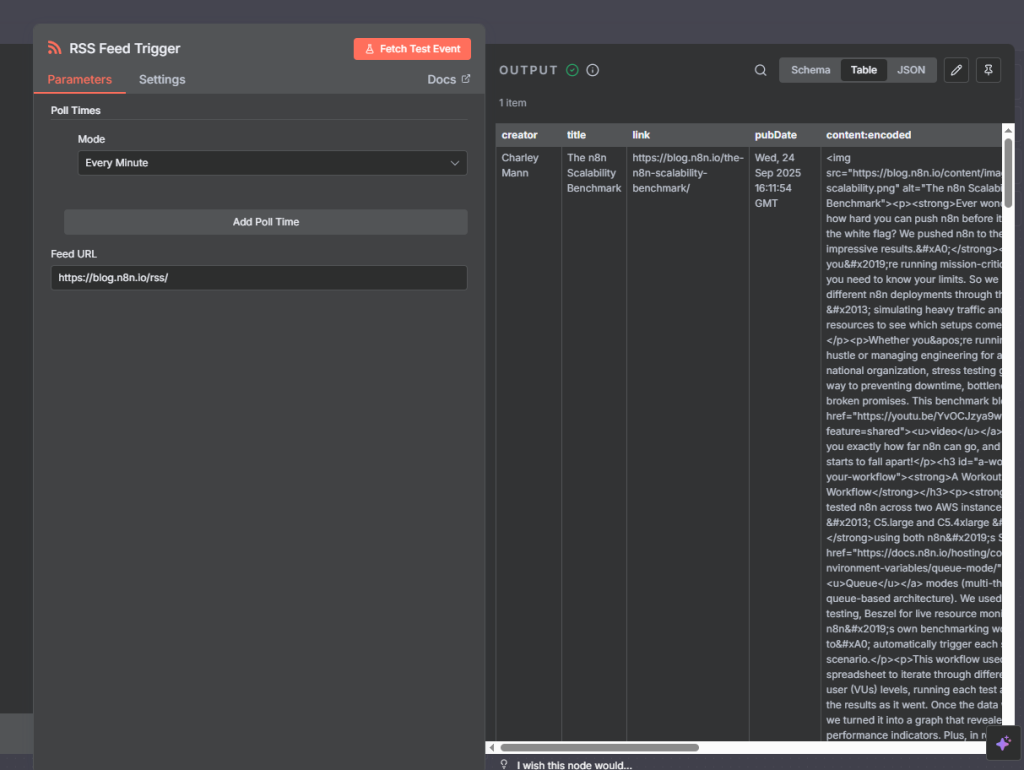
Task: Switch output view to JSON
Action: click(911, 70)
